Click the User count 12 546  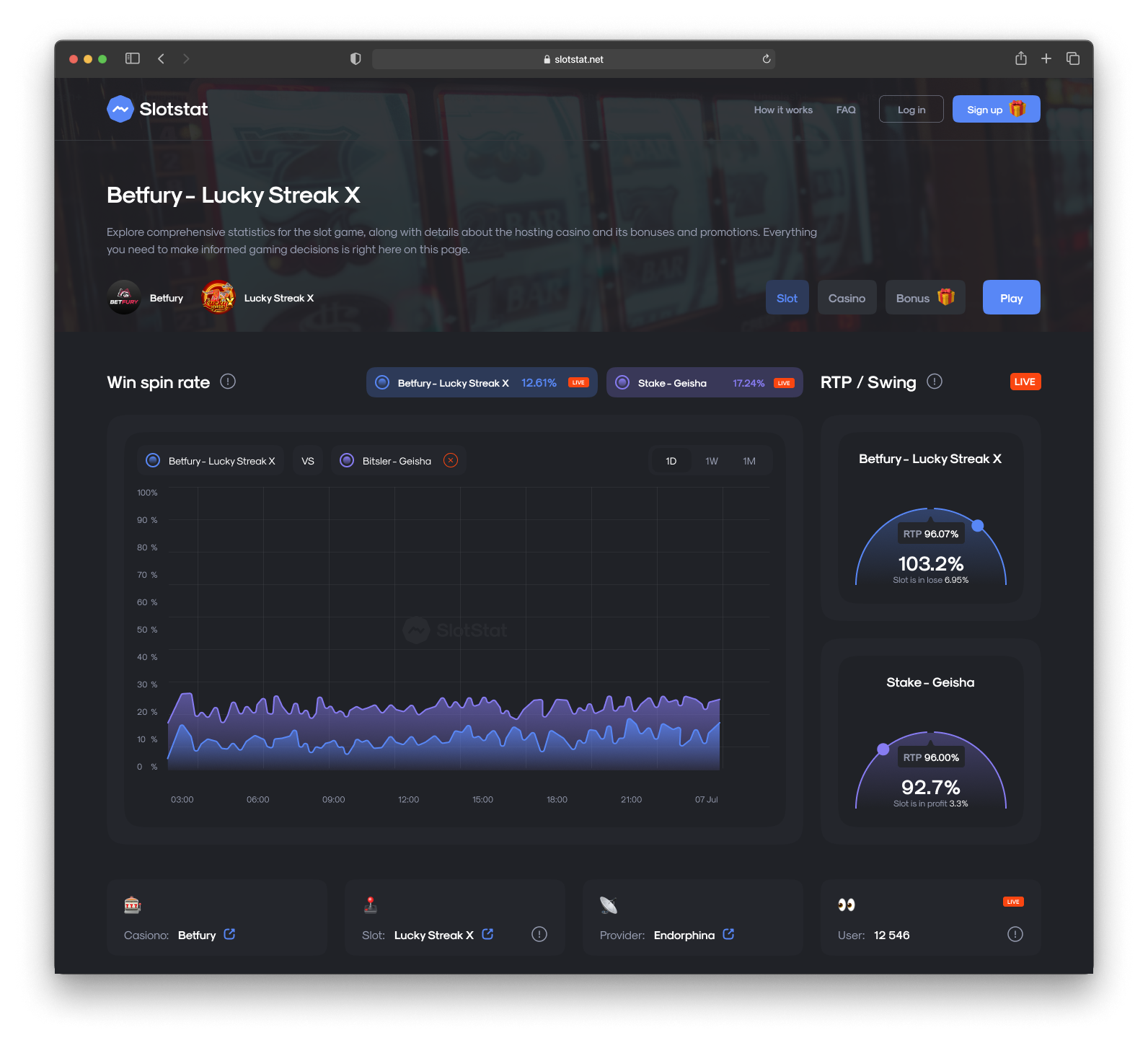[x=891, y=935]
